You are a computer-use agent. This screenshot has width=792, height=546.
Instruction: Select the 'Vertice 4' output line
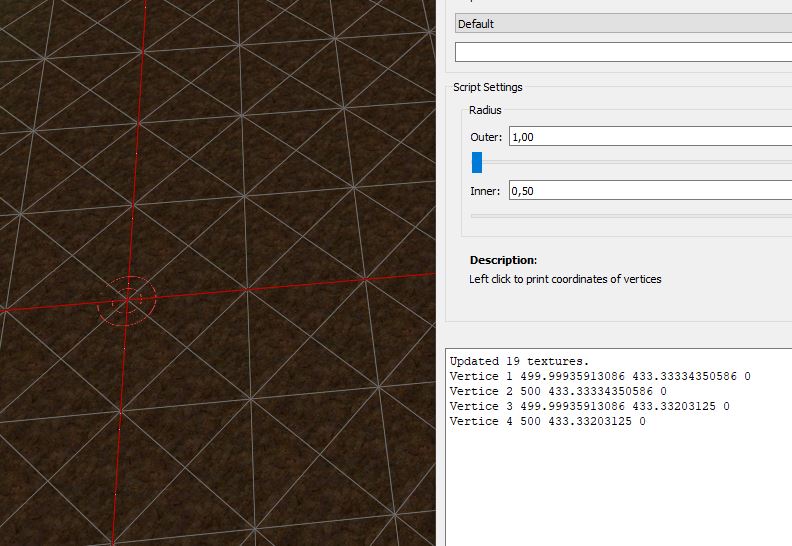click(x=548, y=421)
